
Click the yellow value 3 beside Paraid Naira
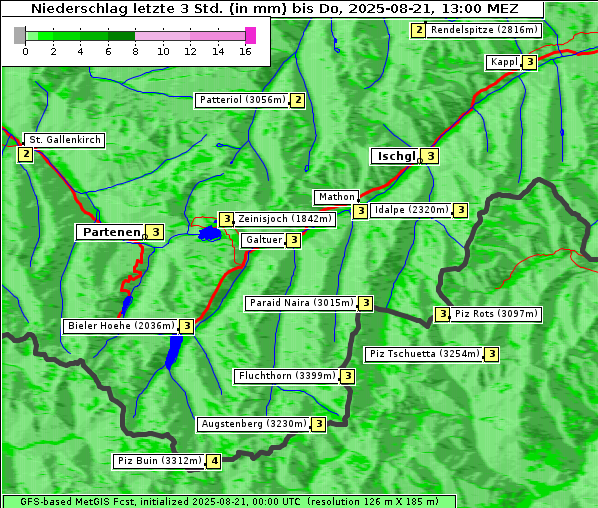pyautogui.click(x=365, y=303)
